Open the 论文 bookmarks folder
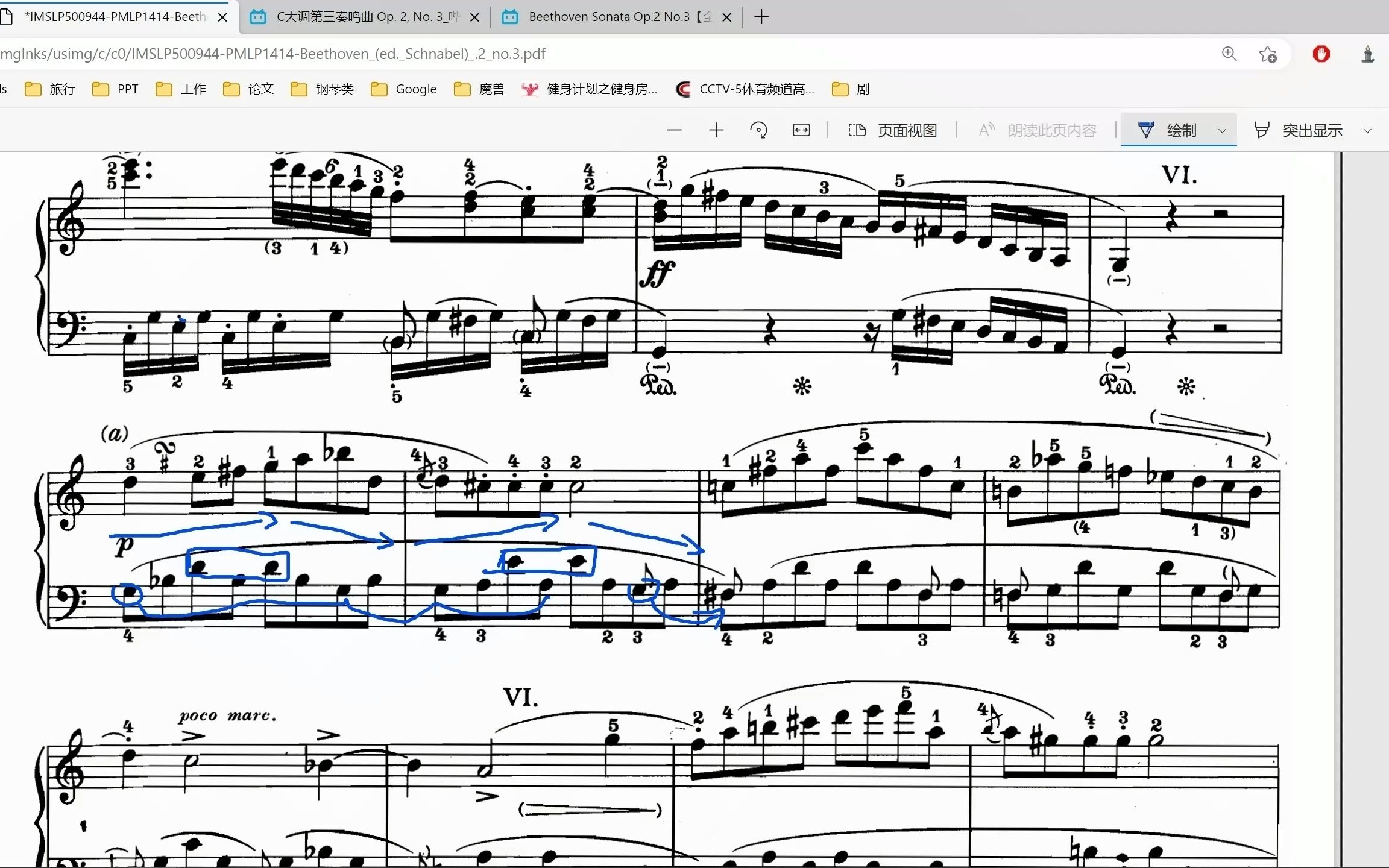The width and height of the screenshot is (1389, 868). pos(248,89)
